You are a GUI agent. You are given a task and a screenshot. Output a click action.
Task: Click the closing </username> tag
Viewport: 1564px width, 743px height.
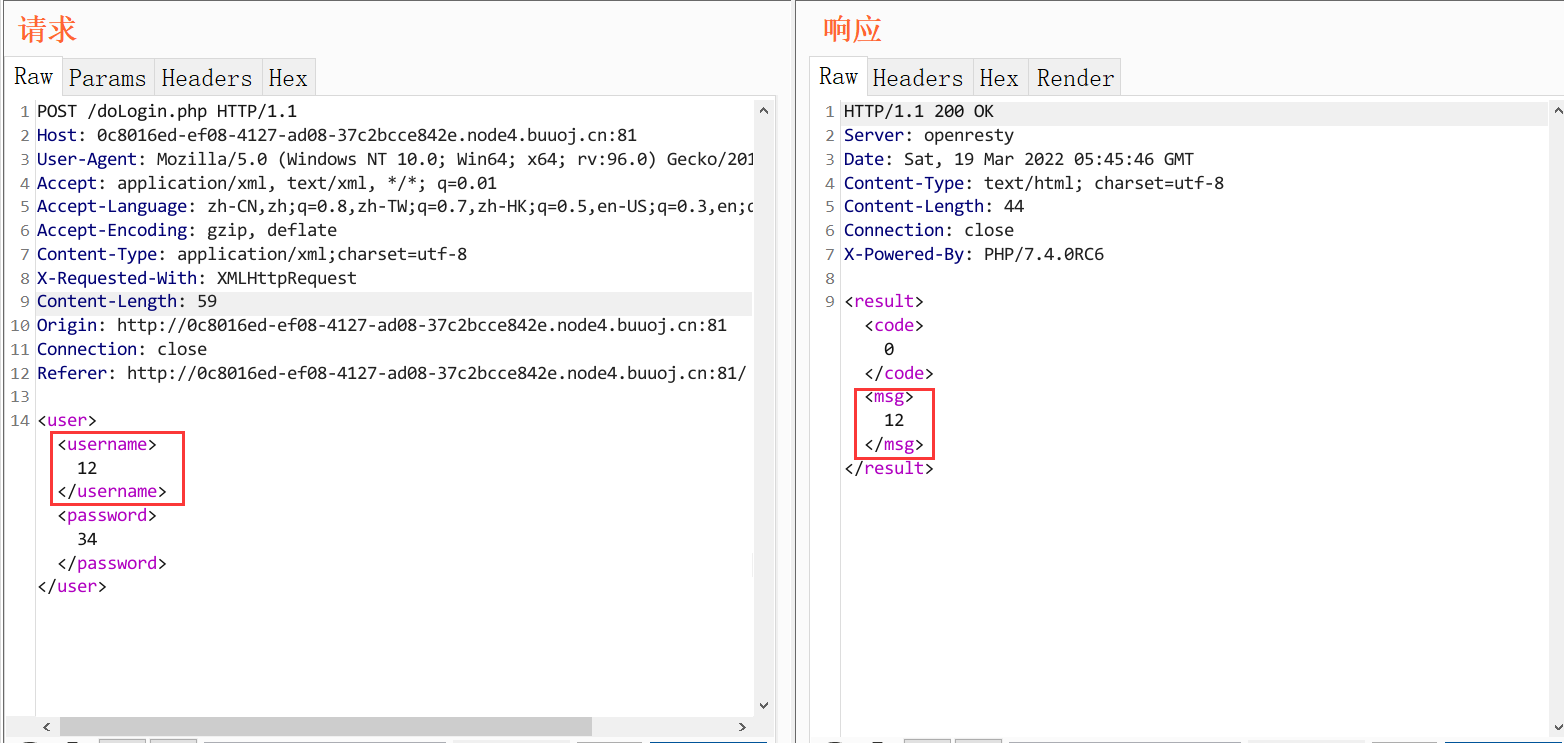pos(112,491)
